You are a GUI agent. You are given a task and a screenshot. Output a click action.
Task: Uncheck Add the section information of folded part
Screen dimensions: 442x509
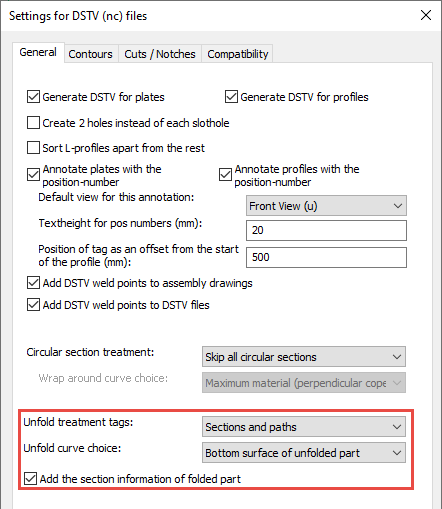point(30,479)
